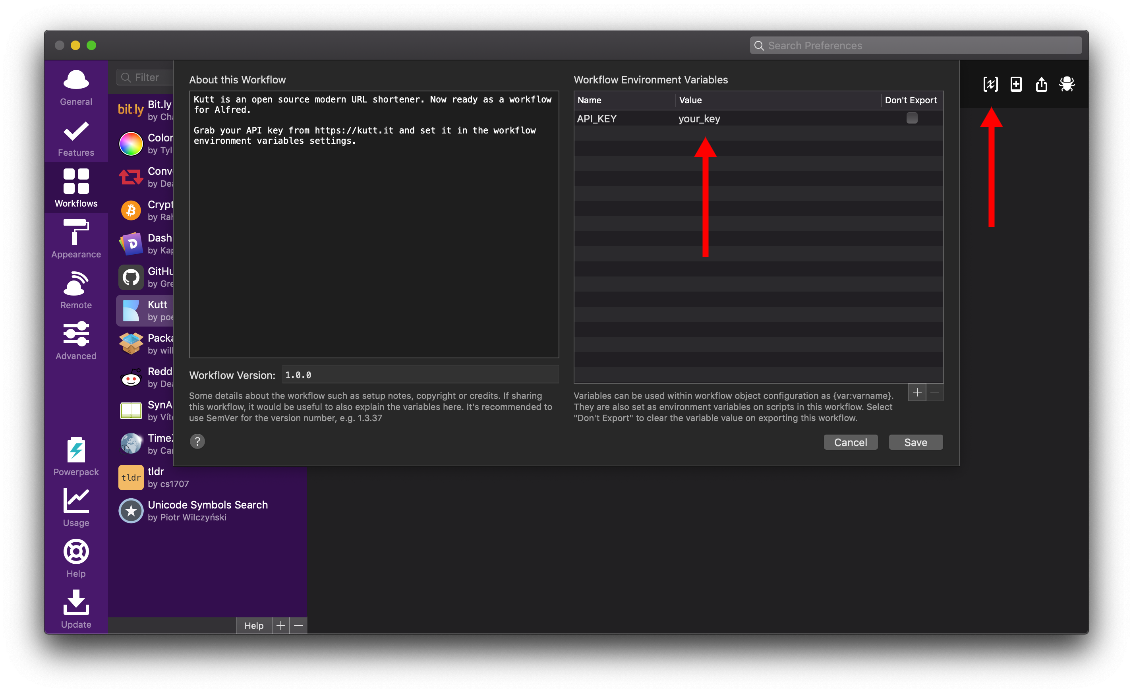The height and width of the screenshot is (693, 1133).
Task: Open the Features section
Action: tap(76, 139)
